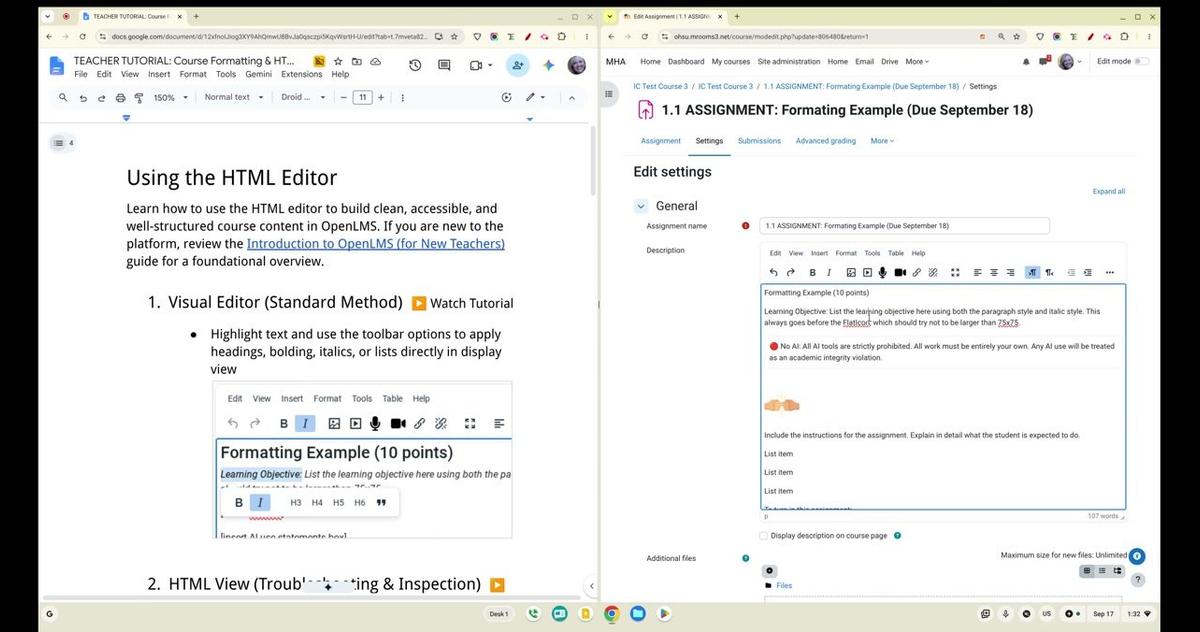
Task: Click My courses in Moodle navigation
Action: coord(731,62)
